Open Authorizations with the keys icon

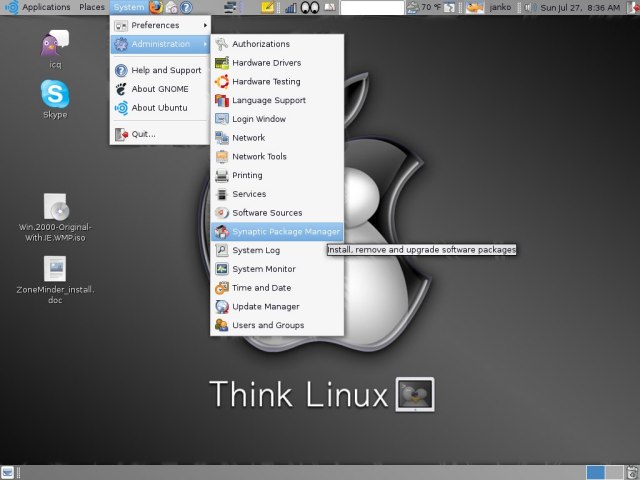[277, 44]
